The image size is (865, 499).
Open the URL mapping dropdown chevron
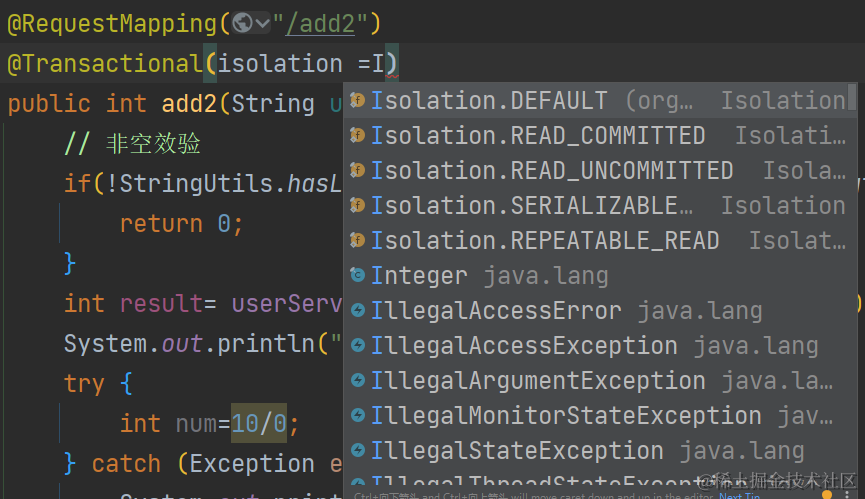[263, 24]
